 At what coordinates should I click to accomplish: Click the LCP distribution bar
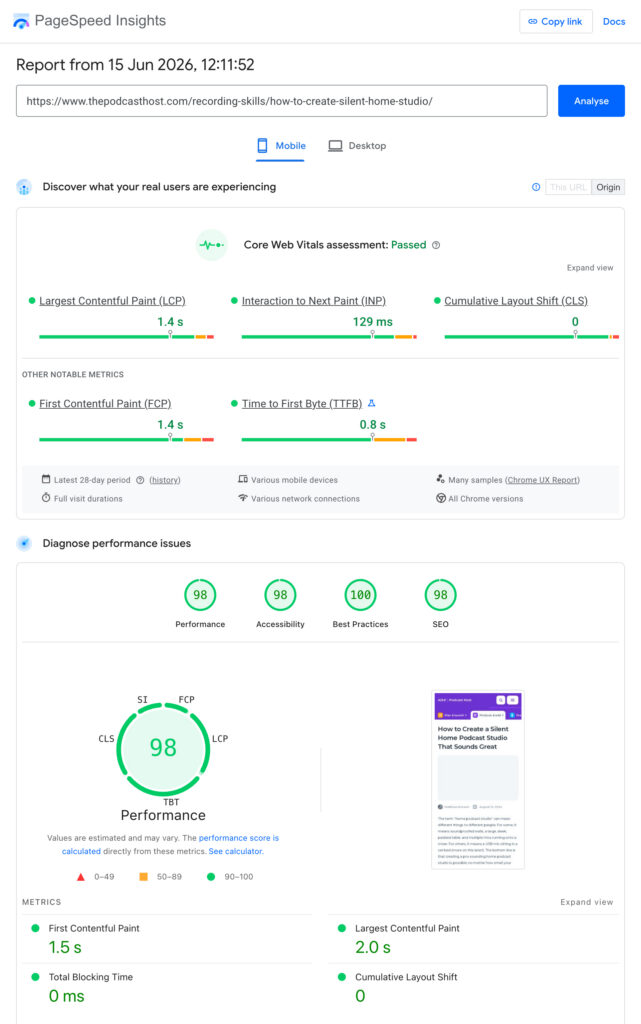(127, 336)
